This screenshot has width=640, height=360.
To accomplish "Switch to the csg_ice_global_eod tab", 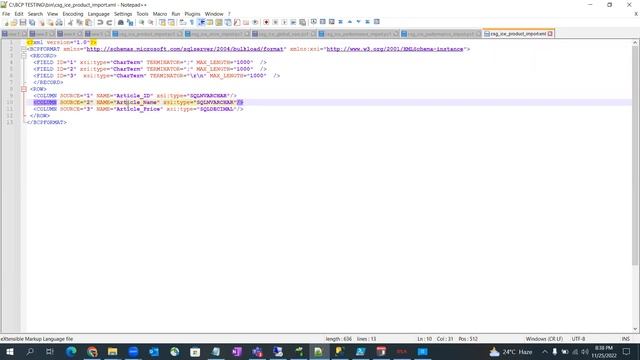I will 283,34.
